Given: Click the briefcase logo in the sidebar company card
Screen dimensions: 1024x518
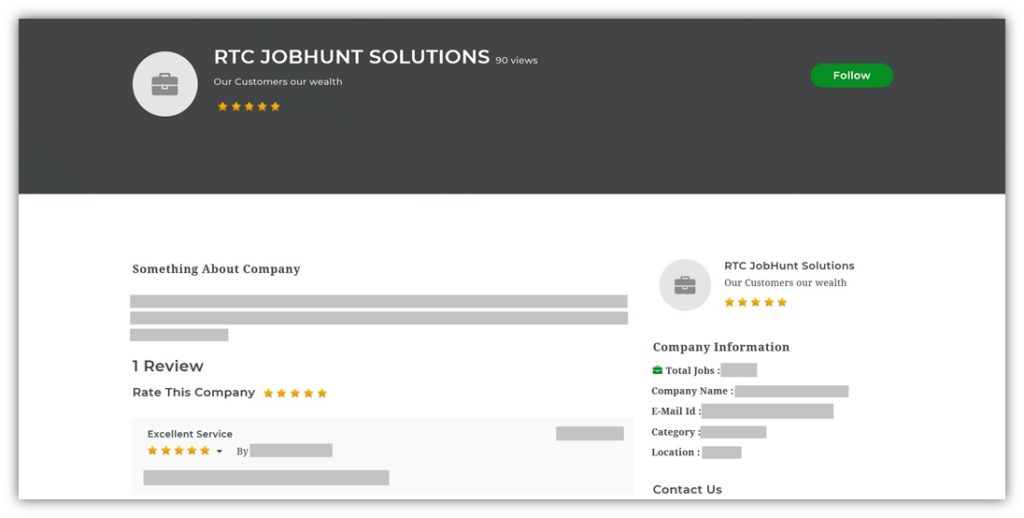Looking at the screenshot, I should click(685, 285).
